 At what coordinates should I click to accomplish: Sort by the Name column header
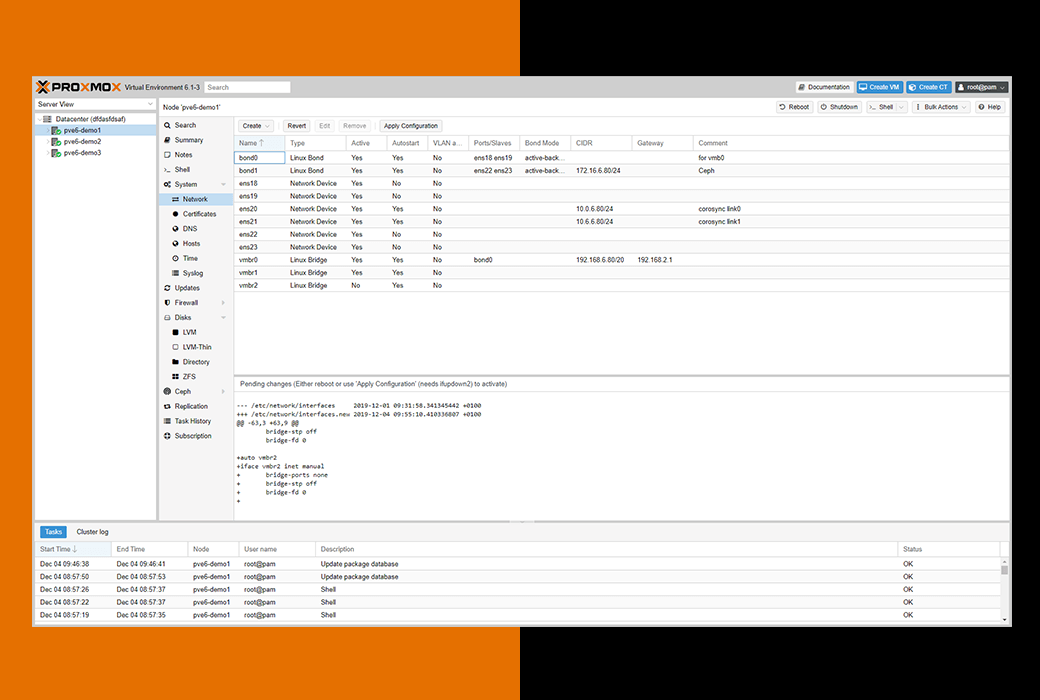coord(259,143)
